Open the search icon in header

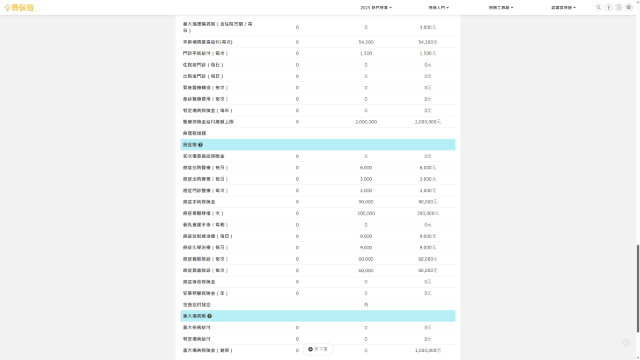[598, 7]
